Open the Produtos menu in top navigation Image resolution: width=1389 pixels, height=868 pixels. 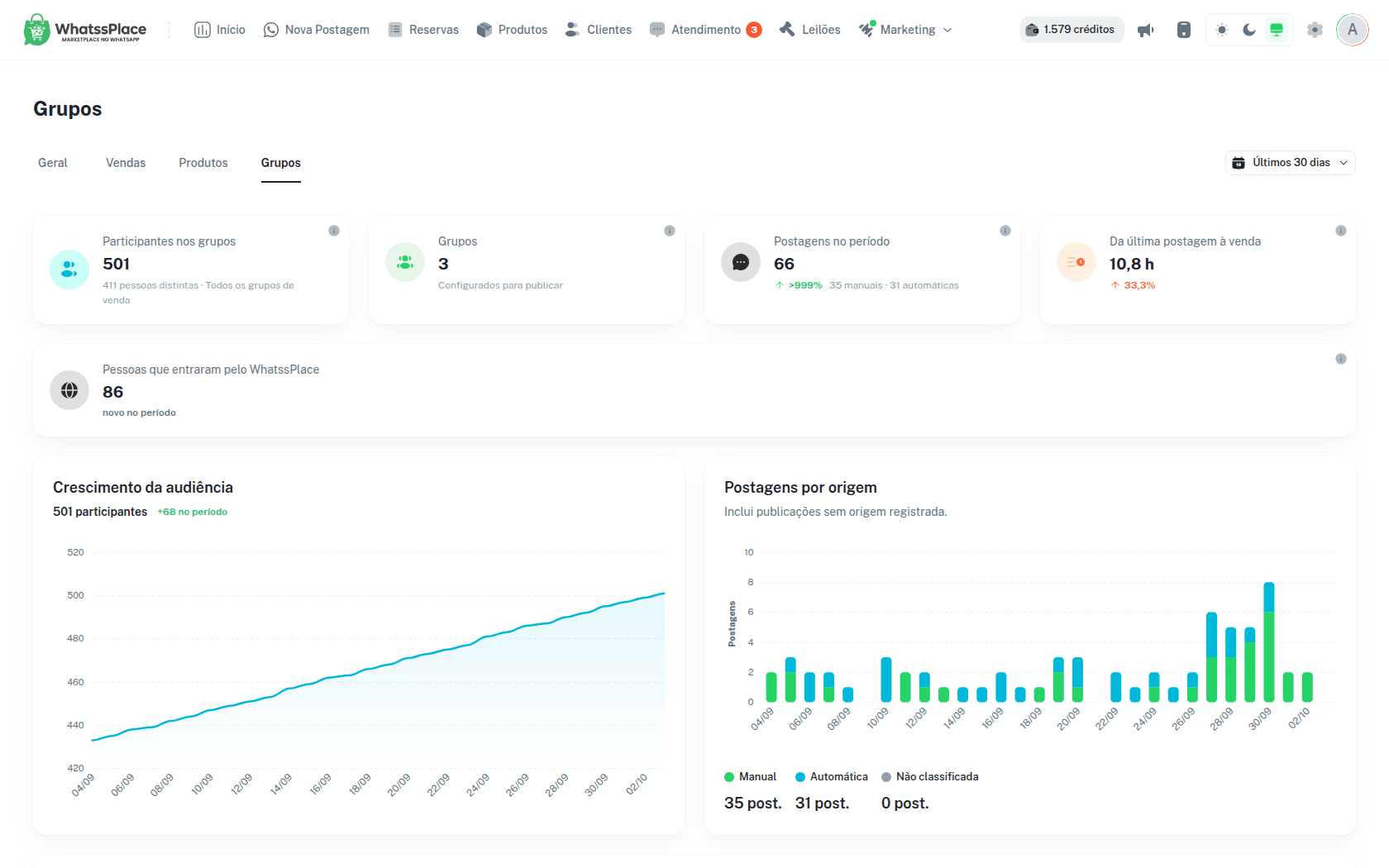point(513,30)
